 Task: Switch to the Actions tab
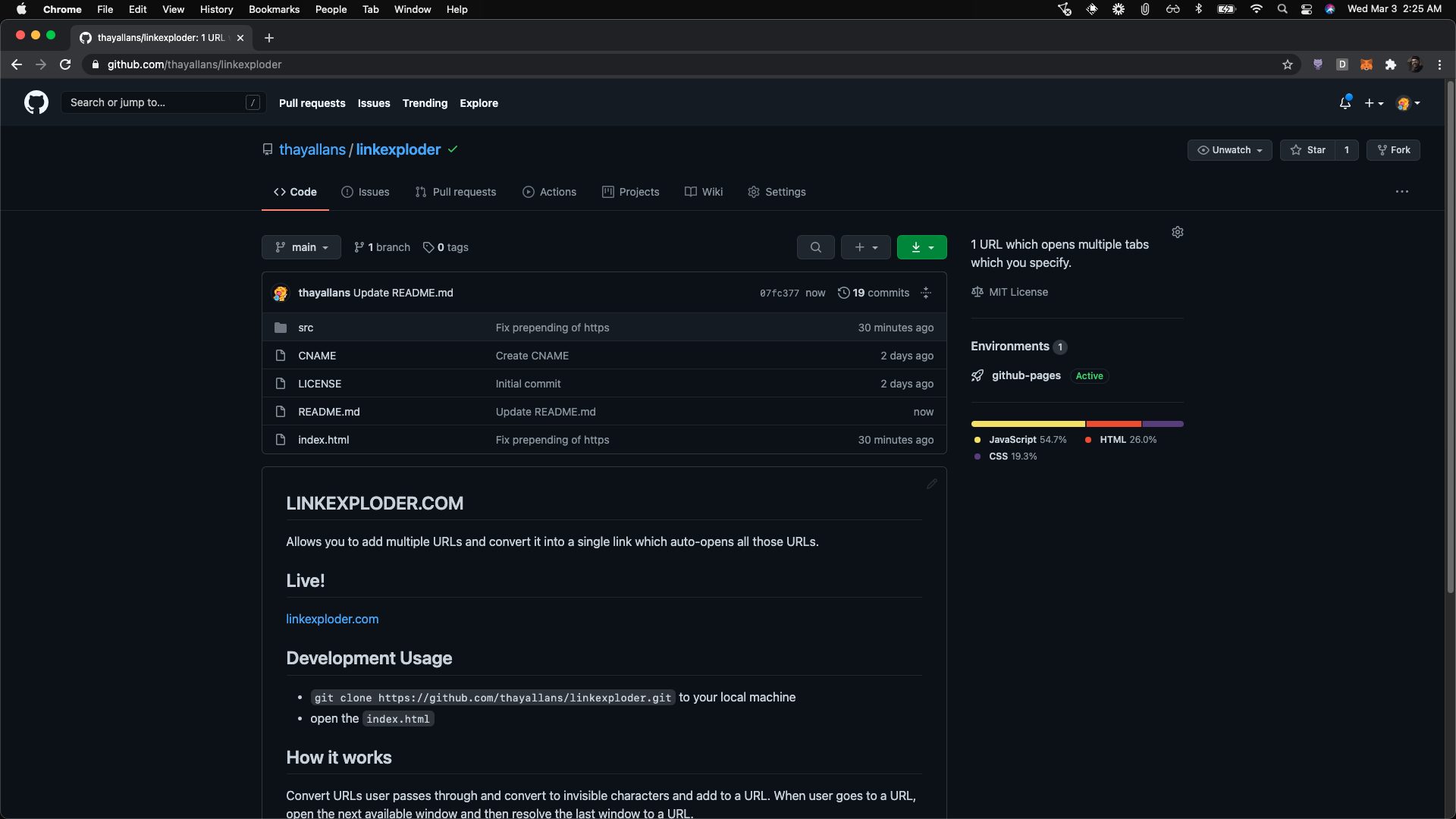(x=549, y=192)
